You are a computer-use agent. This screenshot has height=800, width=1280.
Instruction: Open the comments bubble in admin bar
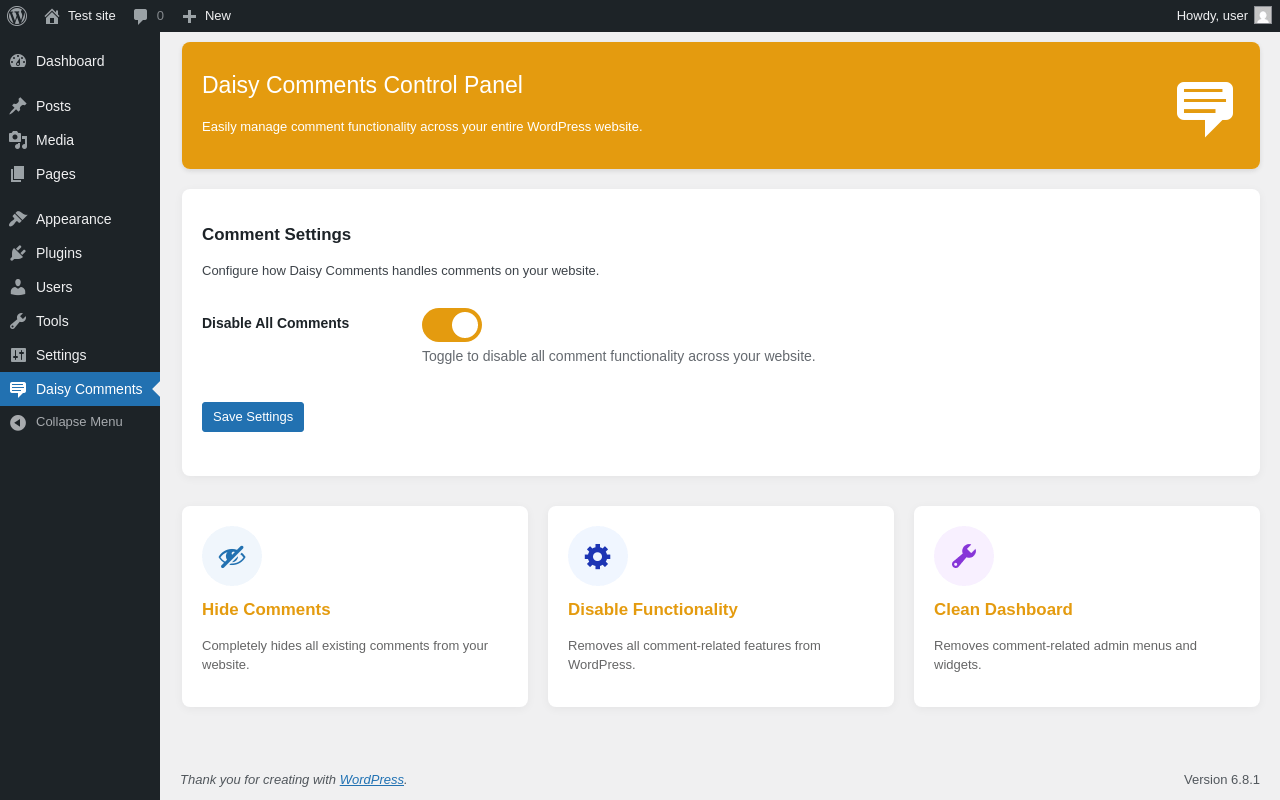pyautogui.click(x=148, y=16)
